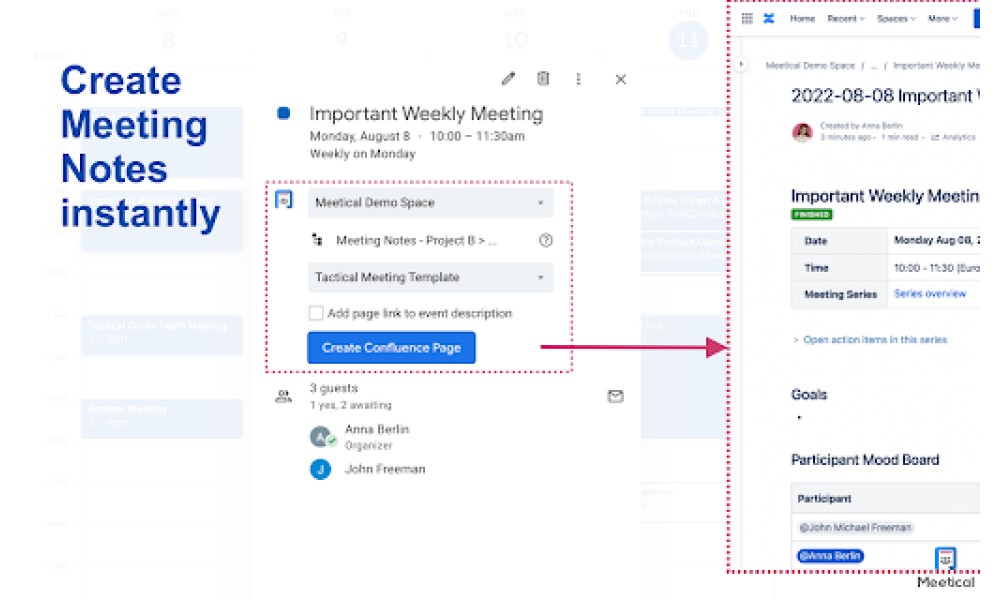
Task: Open the Confluence app switcher grid icon
Action: 747,18
